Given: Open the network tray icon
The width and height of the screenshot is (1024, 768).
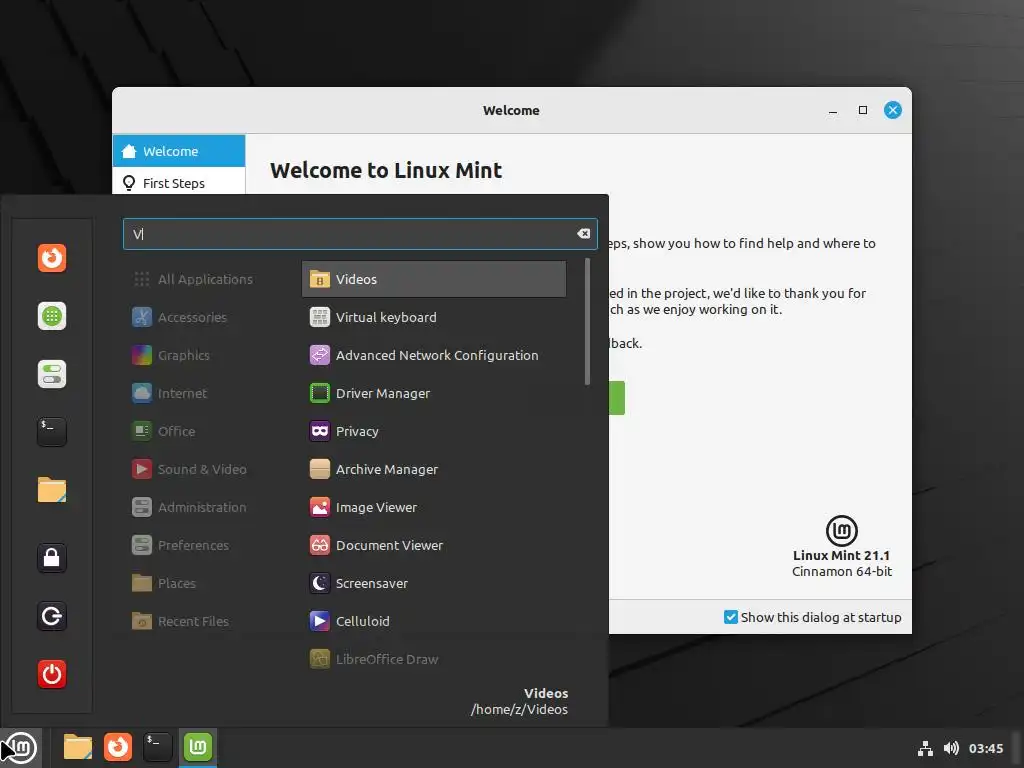Looking at the screenshot, I should coord(925,748).
